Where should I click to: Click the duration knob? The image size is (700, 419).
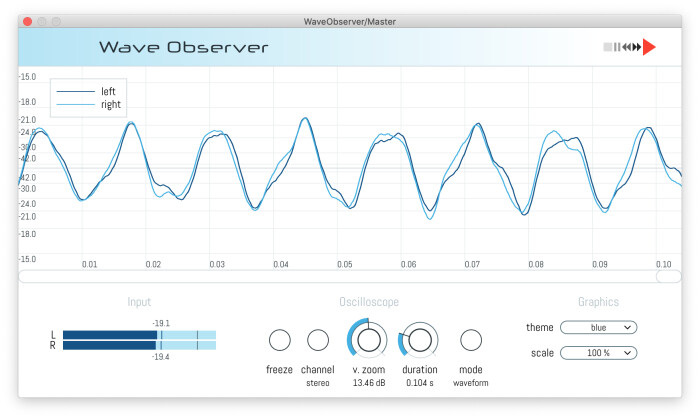pyautogui.click(x=419, y=340)
